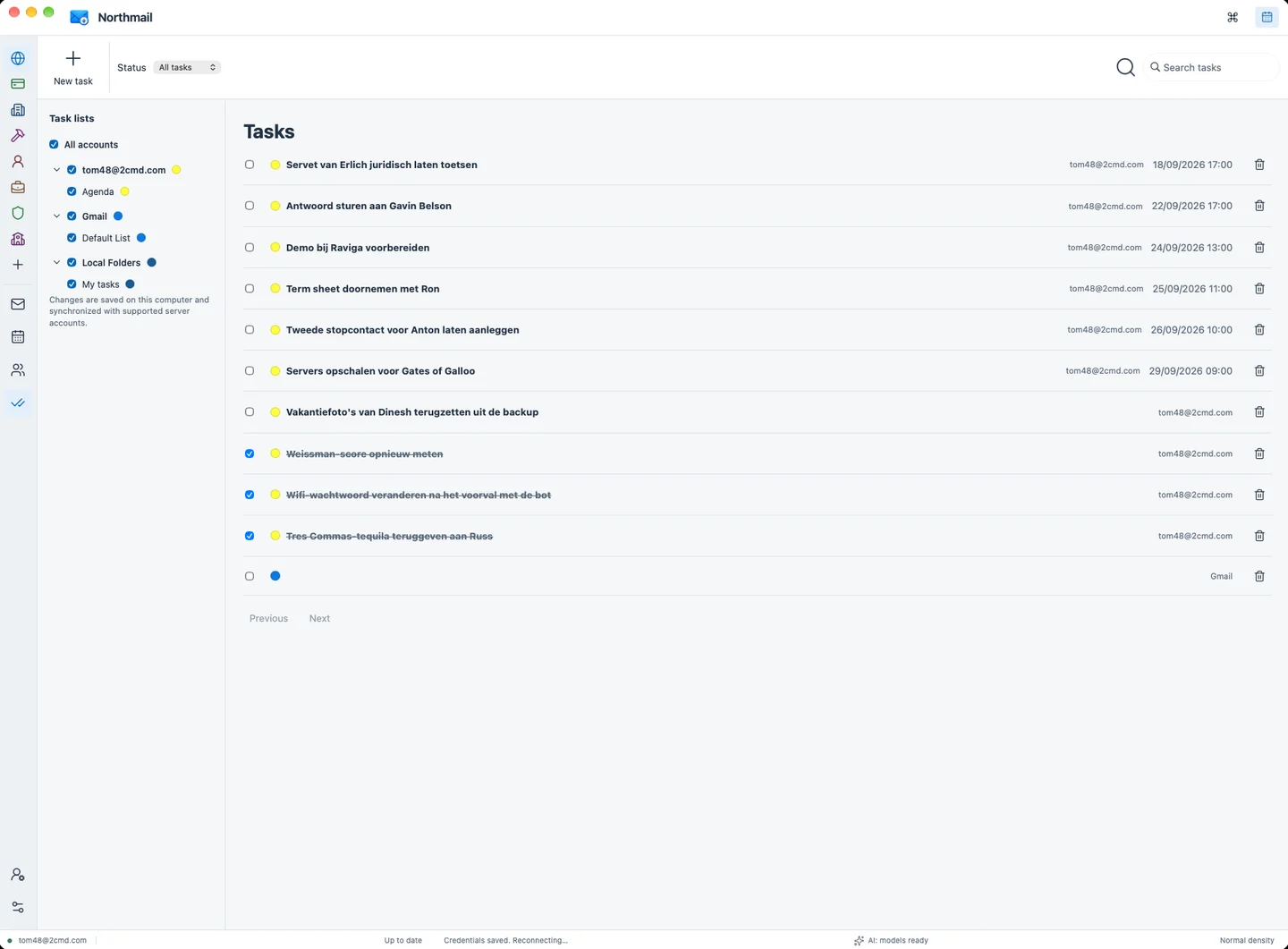Select the My tasks list label
Image resolution: width=1288 pixels, height=949 pixels.
(100, 284)
